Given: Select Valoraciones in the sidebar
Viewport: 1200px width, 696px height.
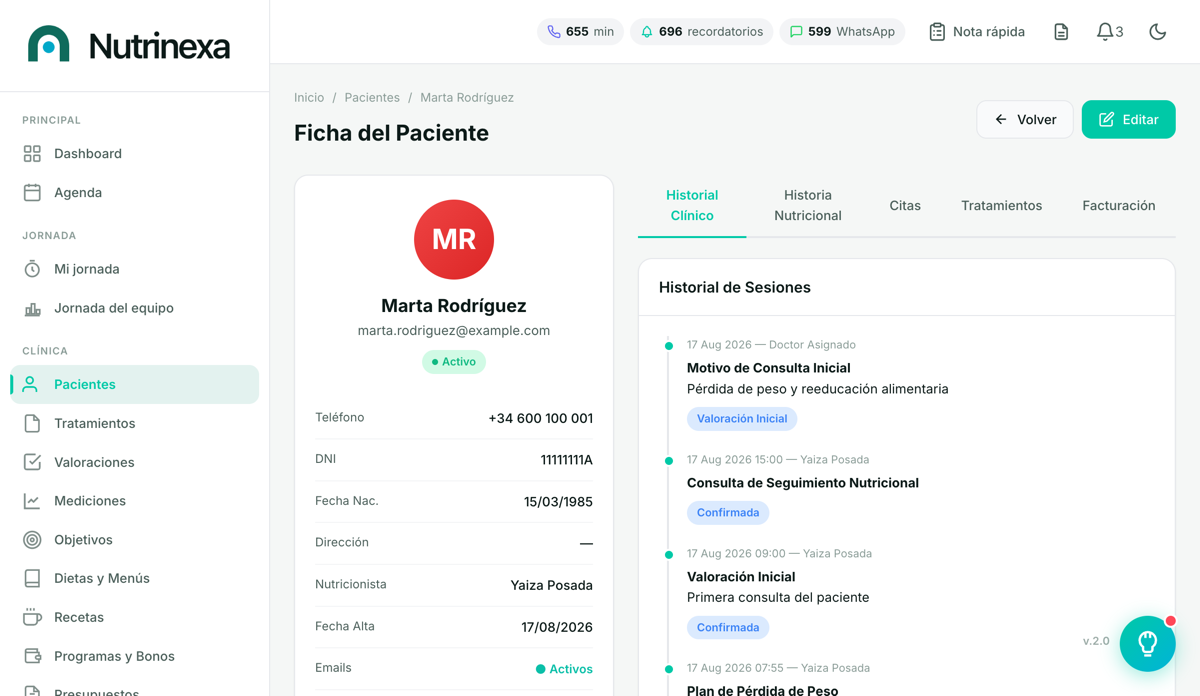Looking at the screenshot, I should (x=135, y=462).
